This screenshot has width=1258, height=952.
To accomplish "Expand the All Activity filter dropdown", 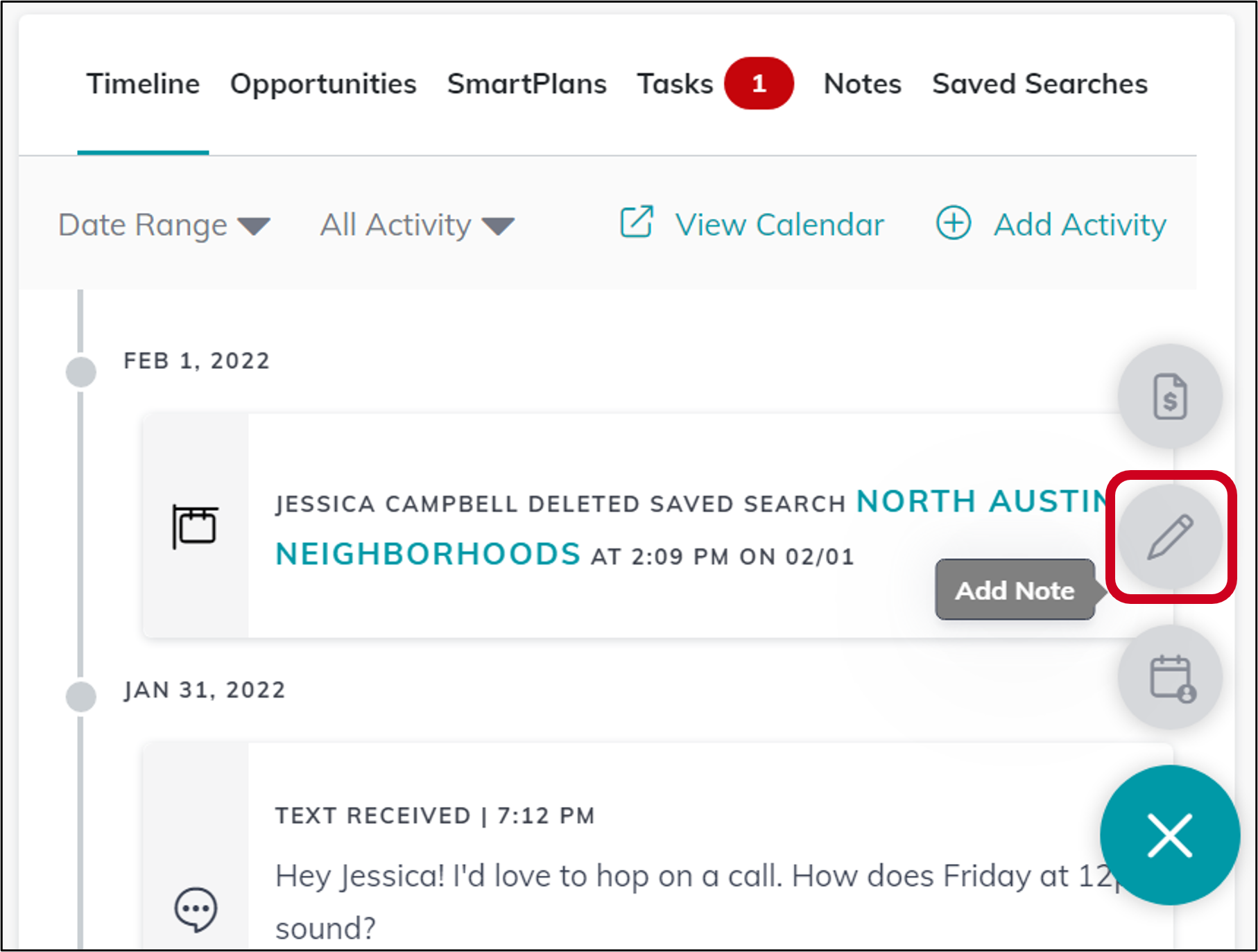I will (417, 225).
